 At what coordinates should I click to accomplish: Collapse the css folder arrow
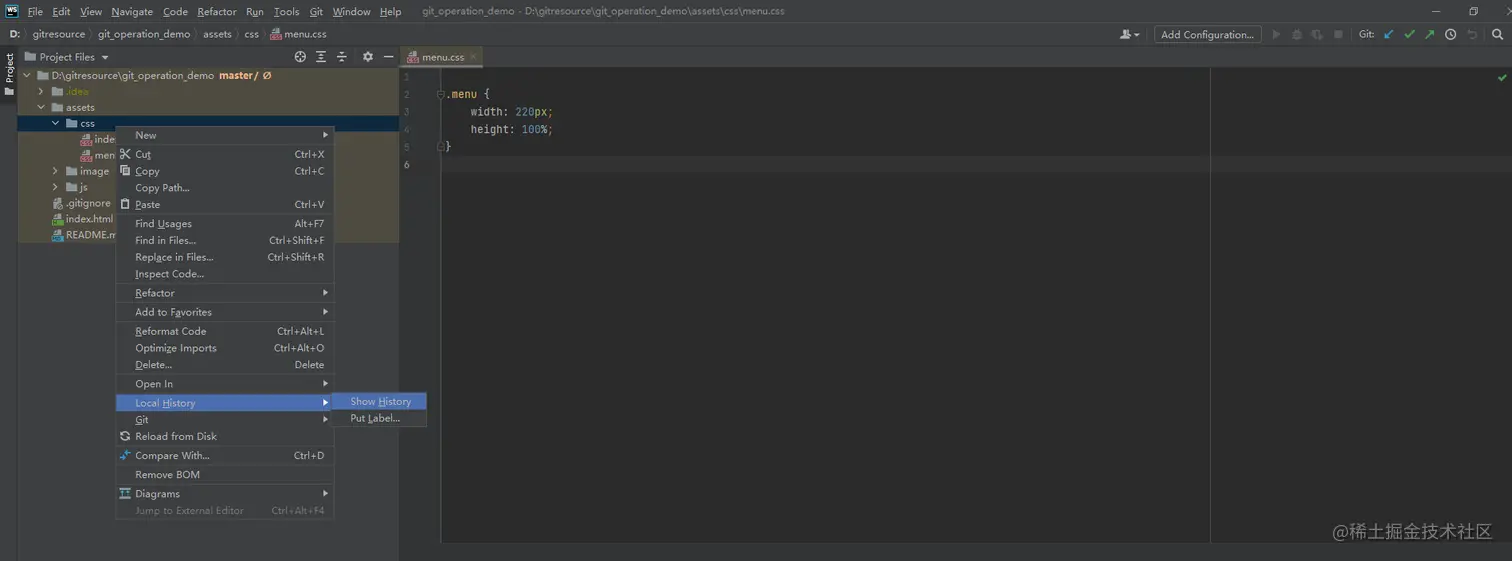coord(56,123)
